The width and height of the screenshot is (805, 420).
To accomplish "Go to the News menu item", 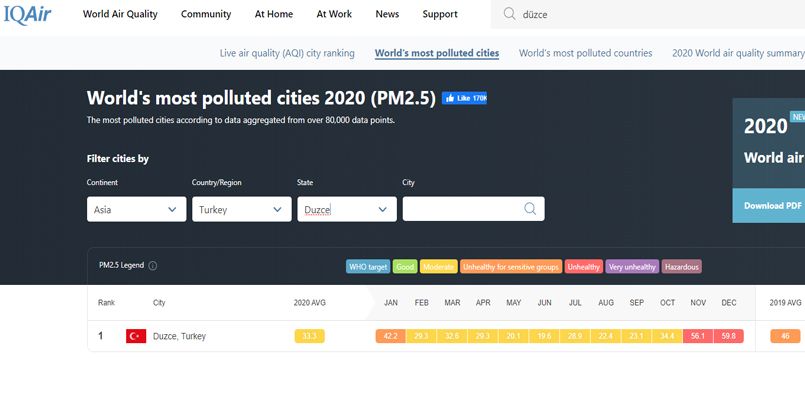I will [x=387, y=14].
